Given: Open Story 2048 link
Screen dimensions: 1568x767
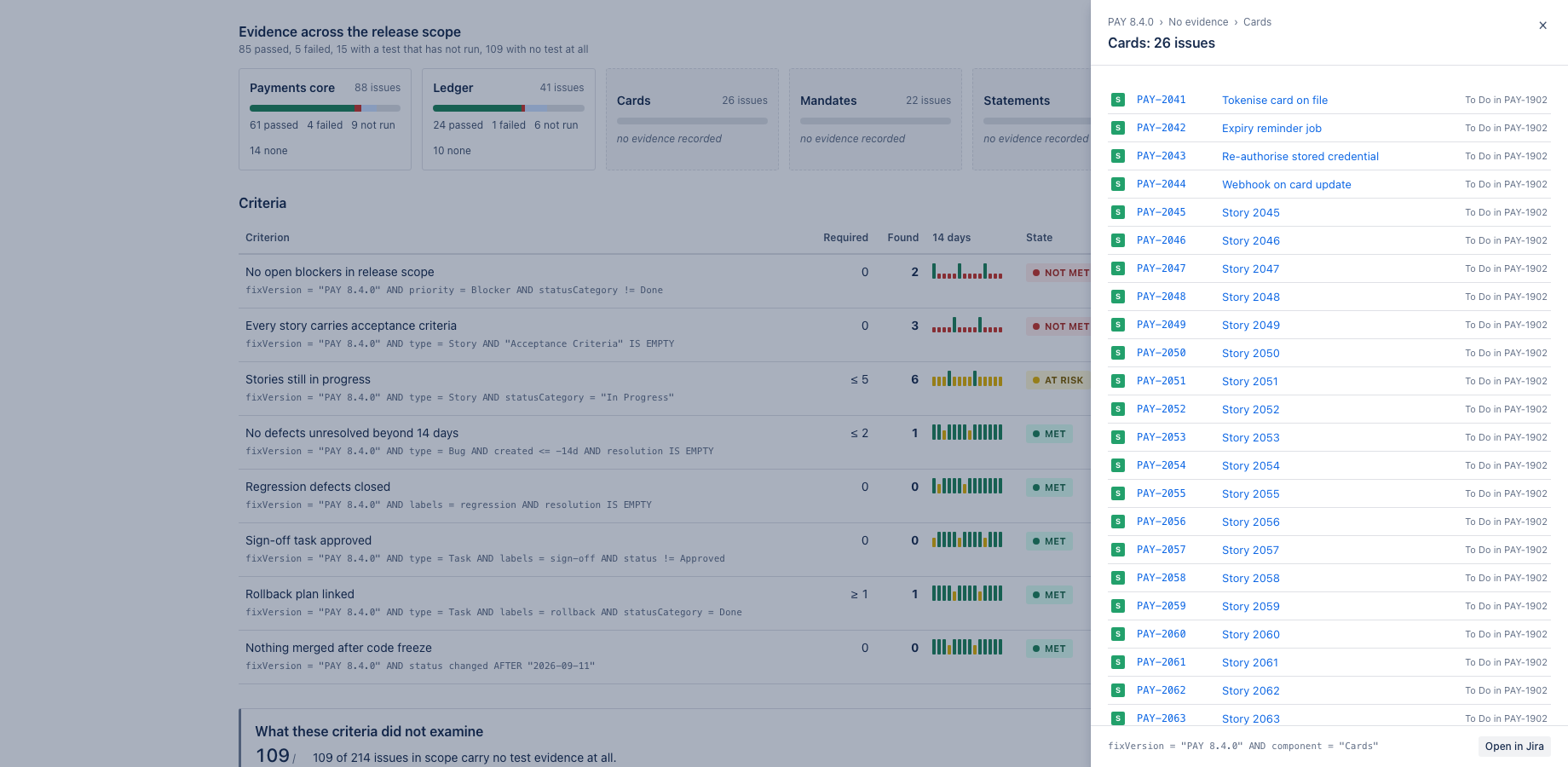Looking at the screenshot, I should [1251, 297].
